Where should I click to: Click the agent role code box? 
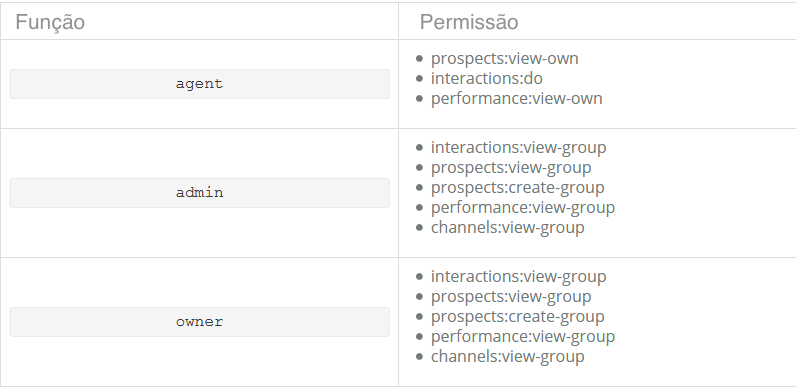point(200,84)
